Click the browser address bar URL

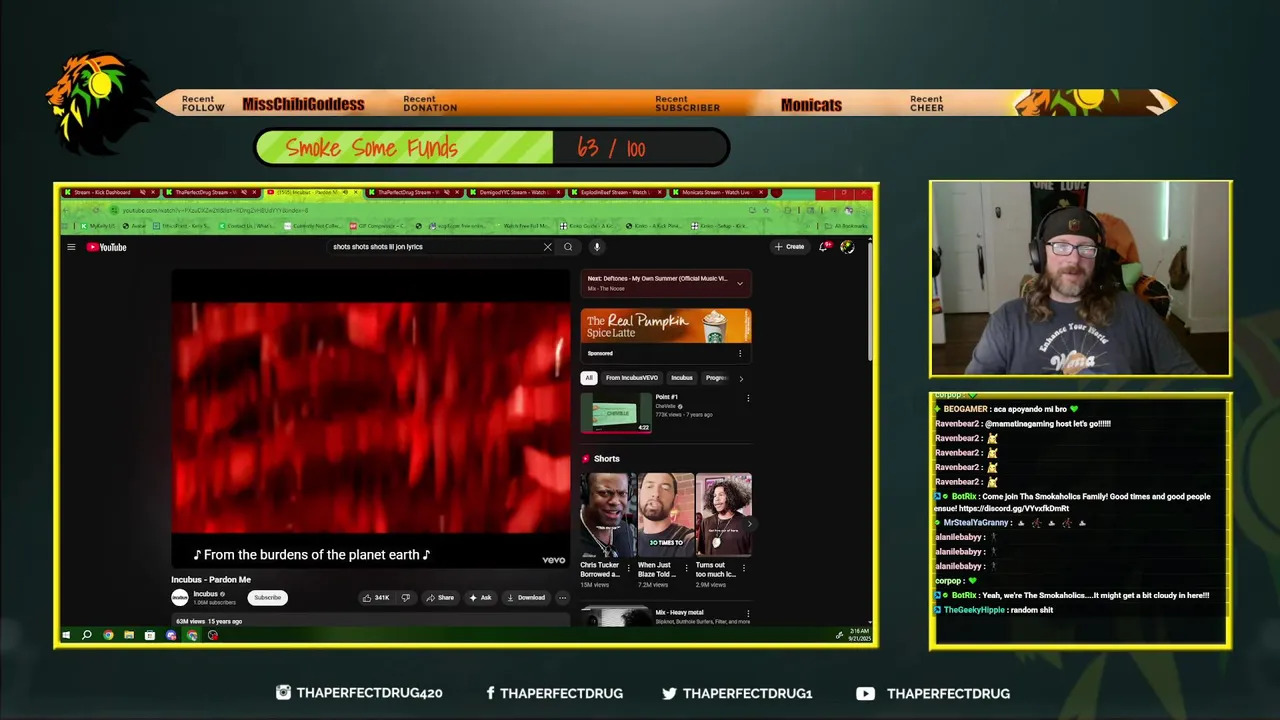pos(215,210)
